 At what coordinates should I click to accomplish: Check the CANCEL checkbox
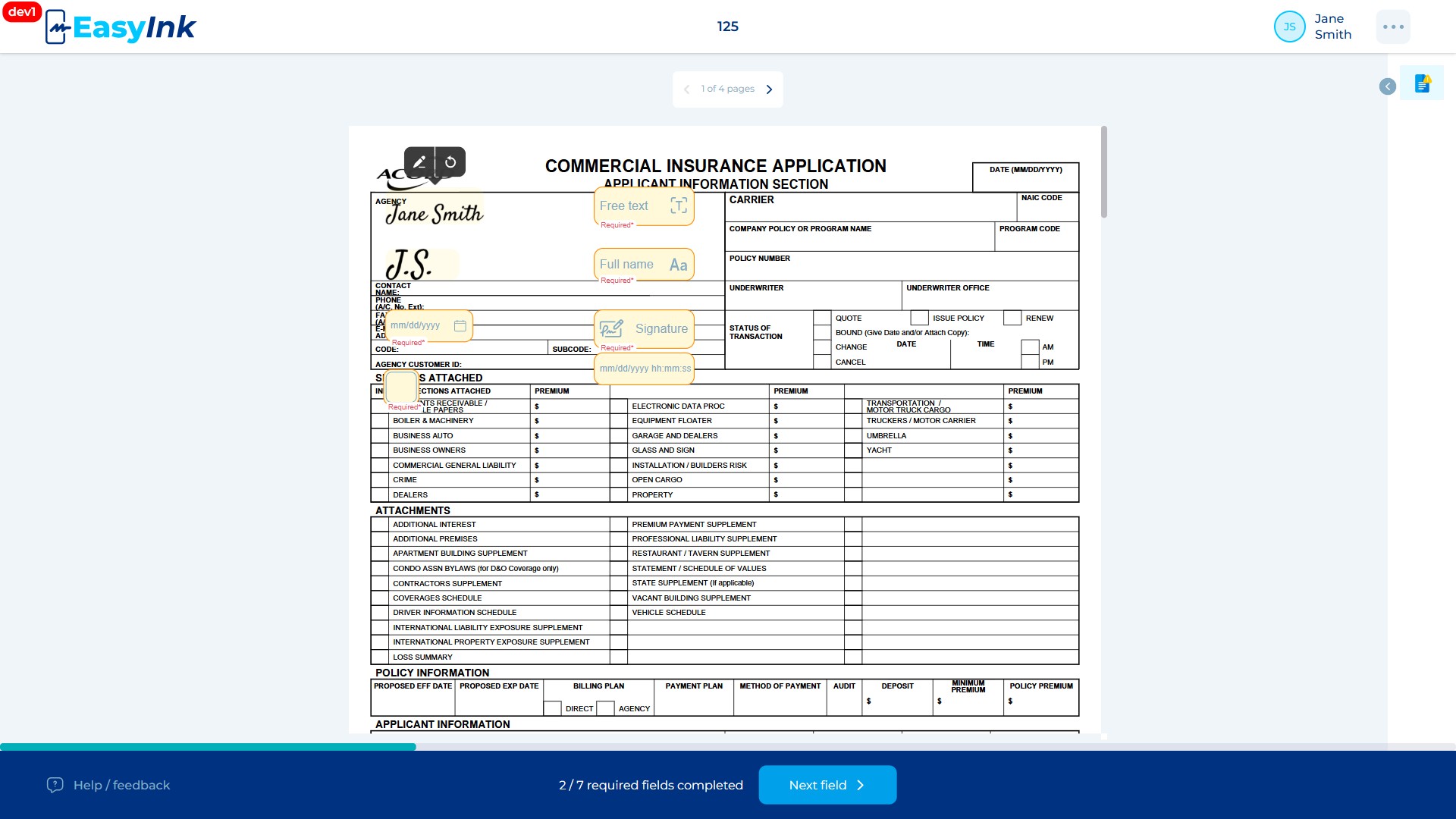click(x=822, y=362)
